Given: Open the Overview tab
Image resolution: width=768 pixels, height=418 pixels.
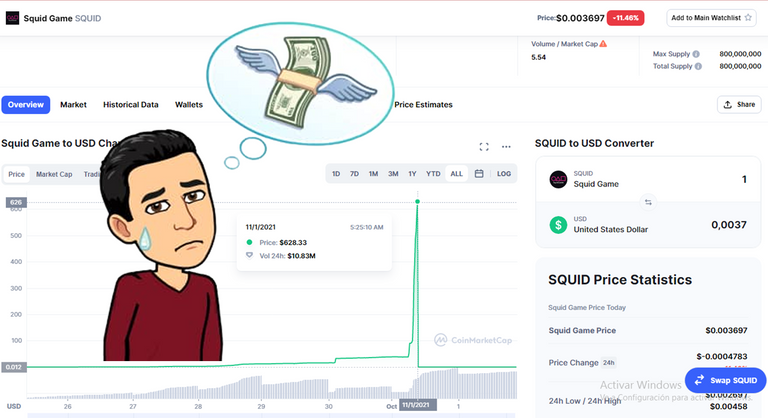Looking at the screenshot, I should [x=25, y=104].
